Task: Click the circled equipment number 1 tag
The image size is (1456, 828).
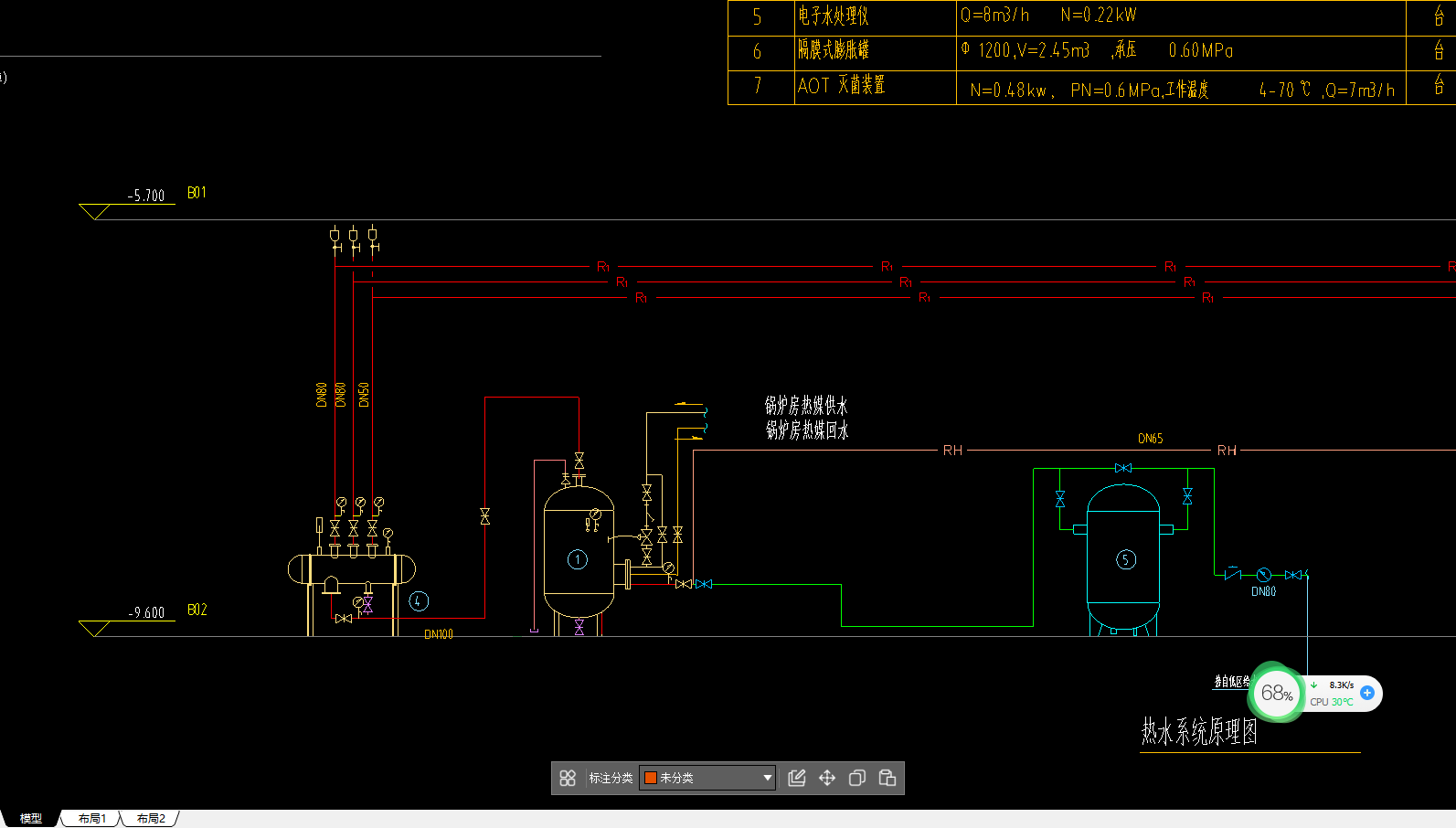Action: 578,559
